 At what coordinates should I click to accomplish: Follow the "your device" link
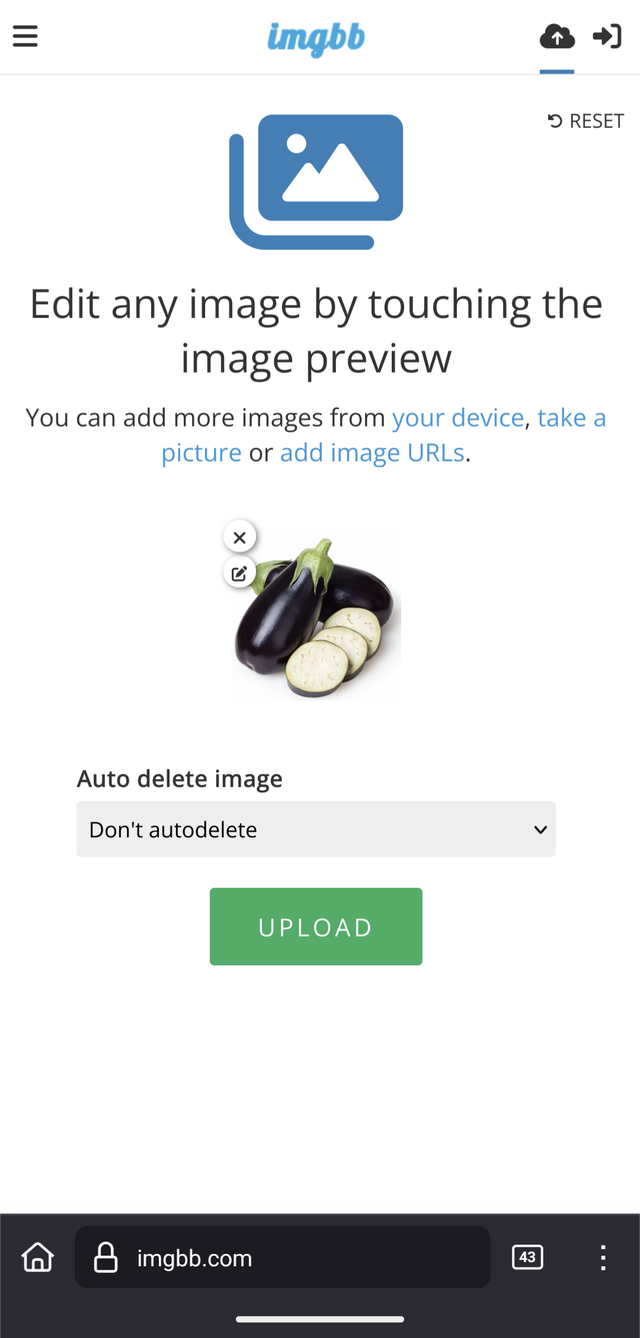(x=458, y=417)
